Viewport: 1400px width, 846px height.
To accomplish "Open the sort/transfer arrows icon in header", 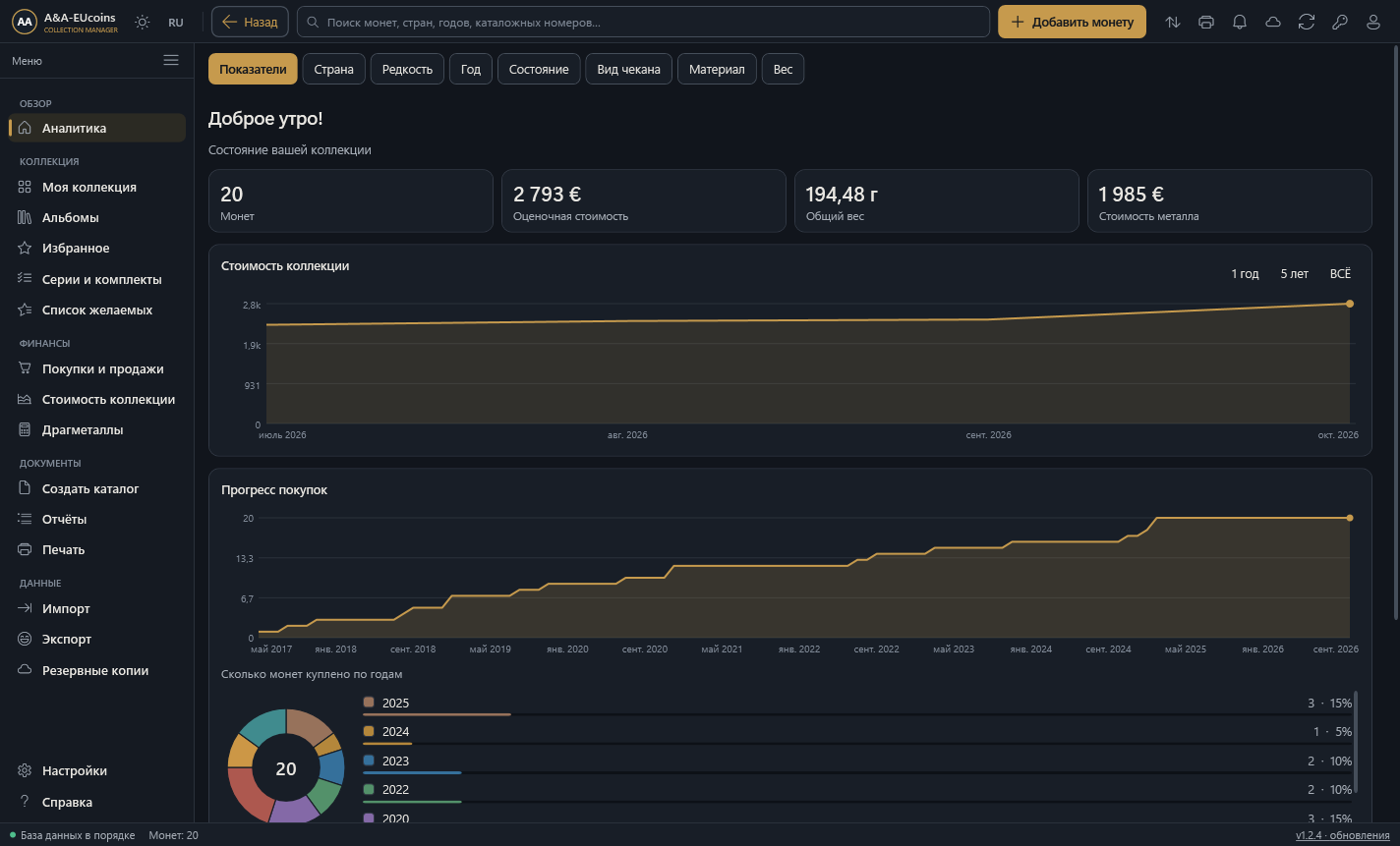I will tap(1173, 23).
